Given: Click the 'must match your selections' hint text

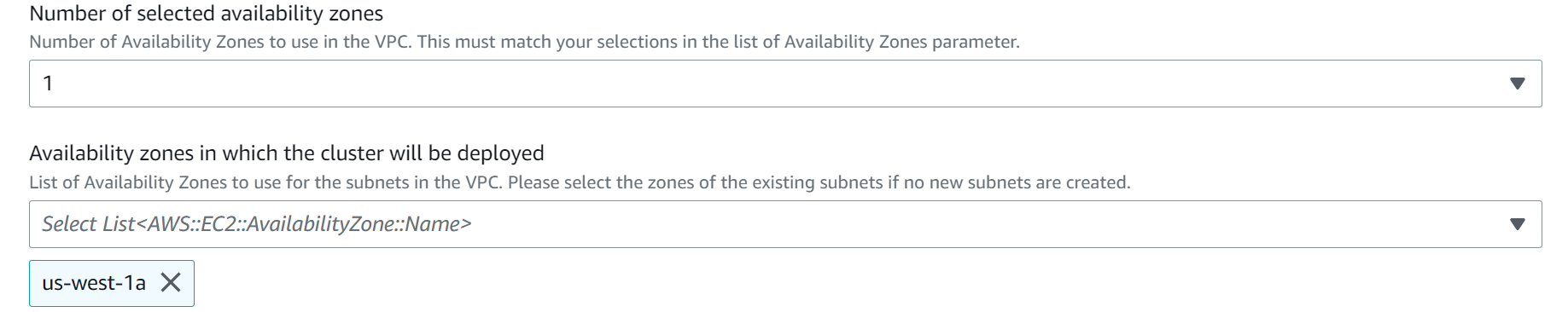Looking at the screenshot, I should [x=567, y=42].
